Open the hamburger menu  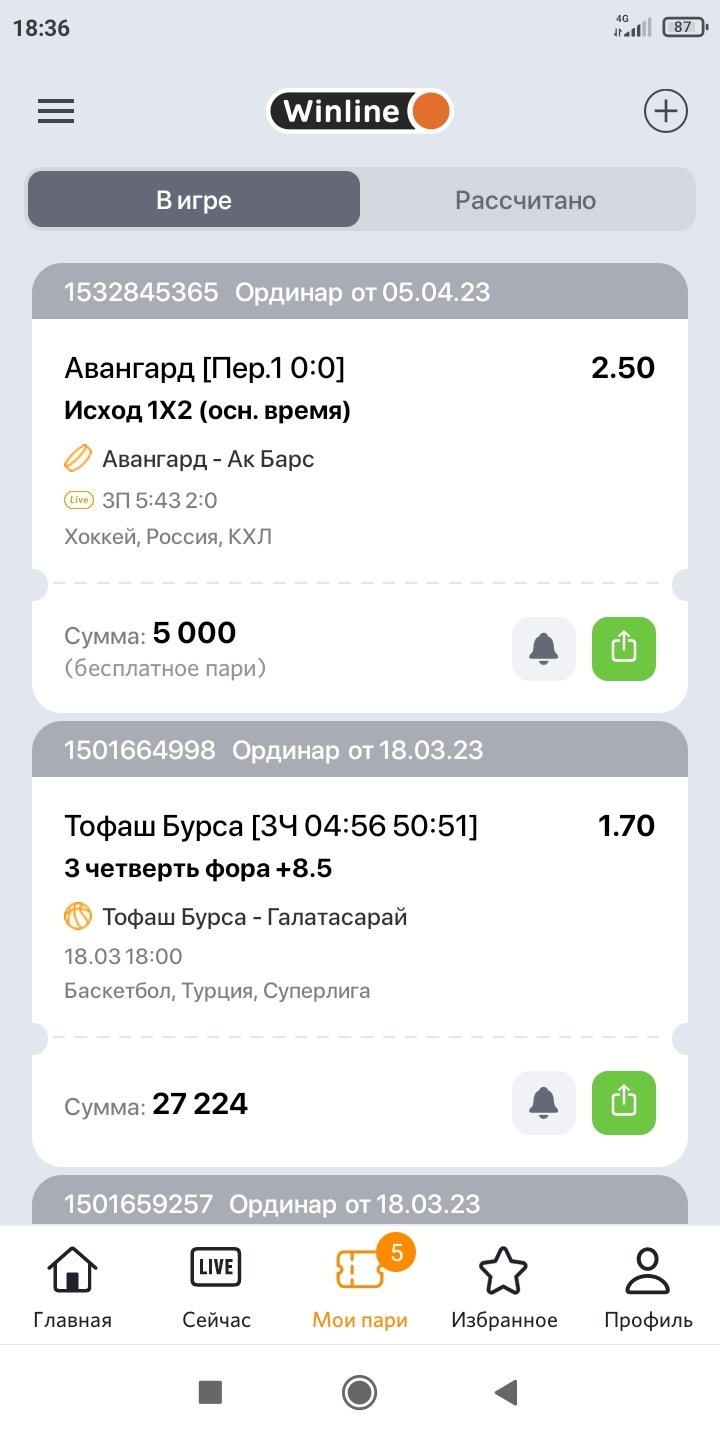(x=56, y=111)
